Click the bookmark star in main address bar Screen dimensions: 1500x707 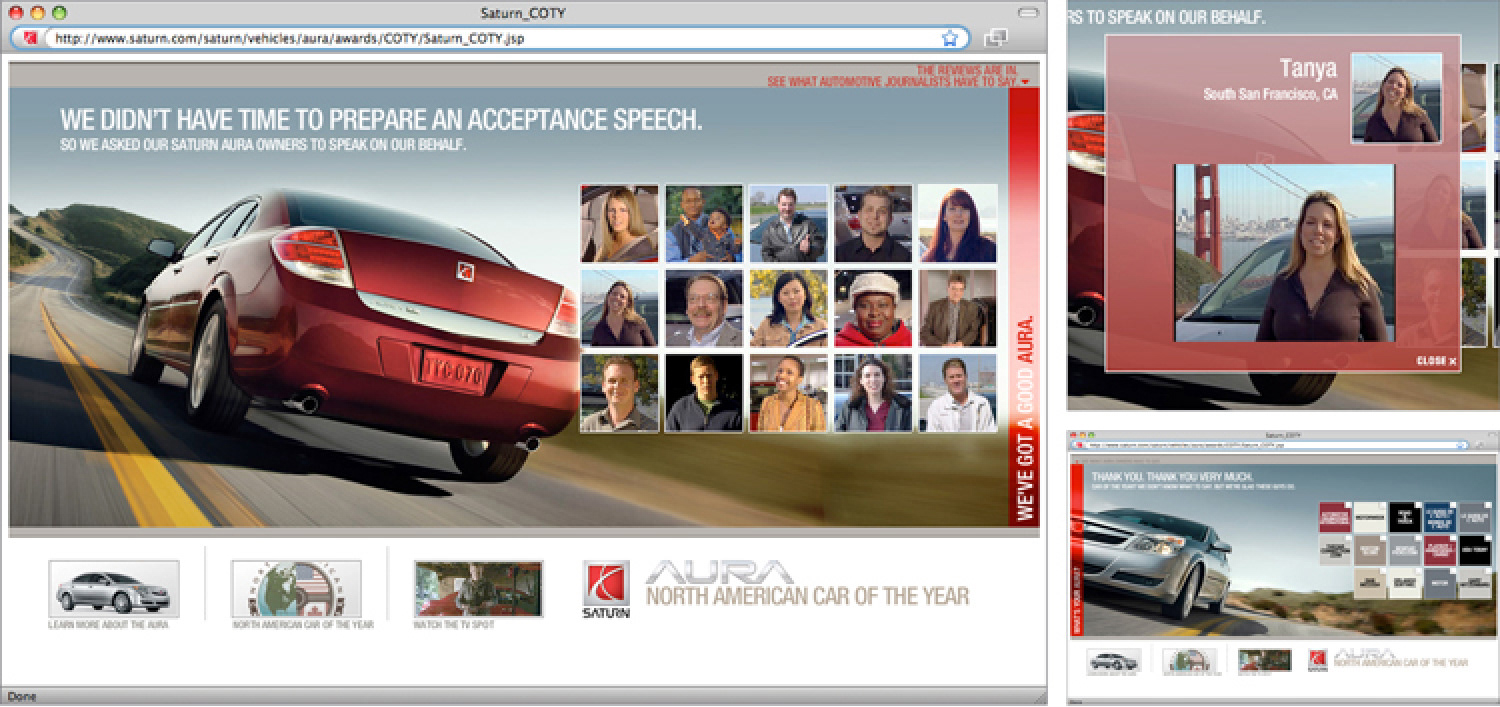click(950, 39)
